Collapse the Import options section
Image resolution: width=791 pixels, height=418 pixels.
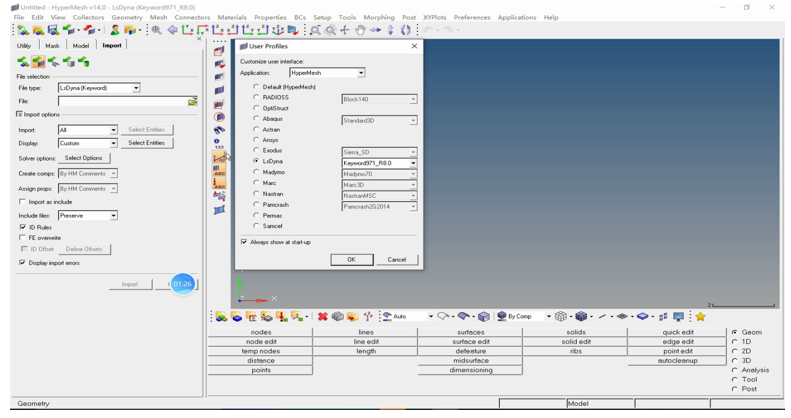pos(20,114)
